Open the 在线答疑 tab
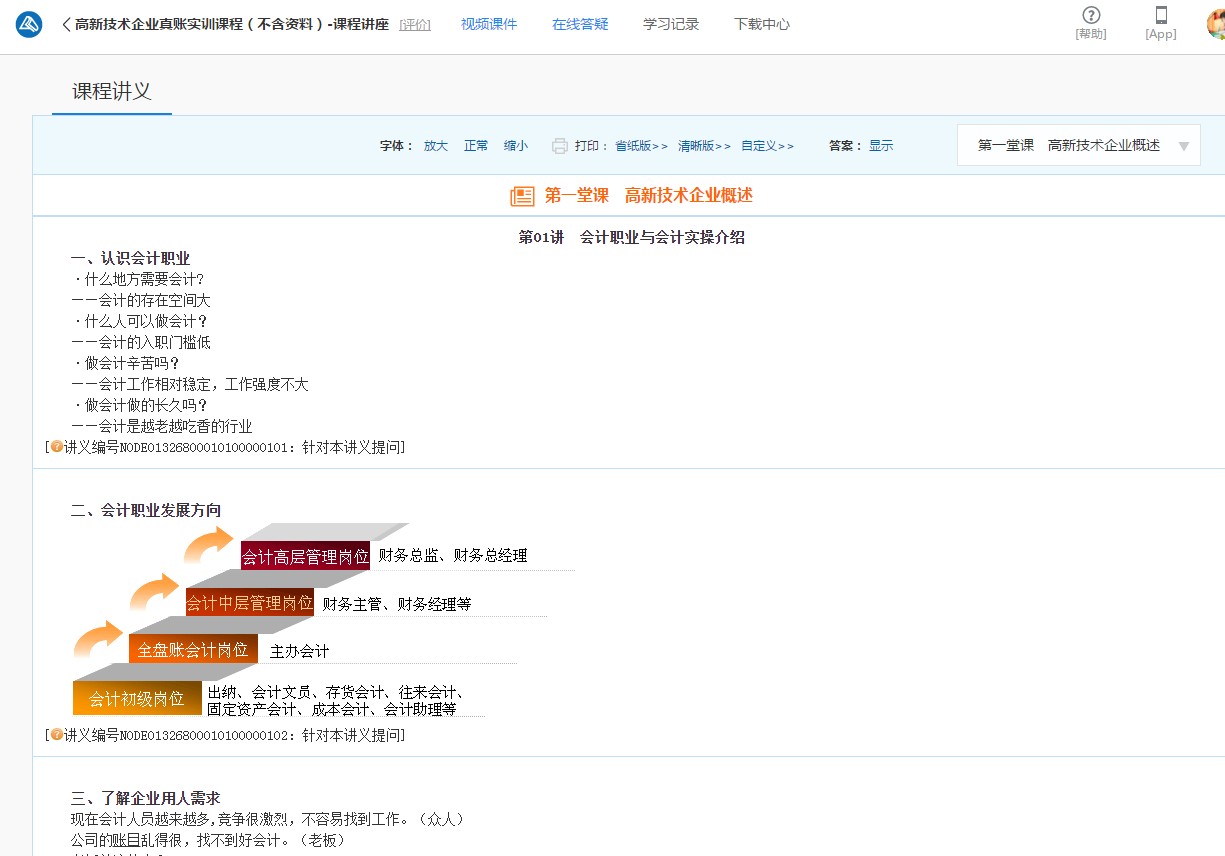Screen dimensions: 1225x856 [x=580, y=24]
